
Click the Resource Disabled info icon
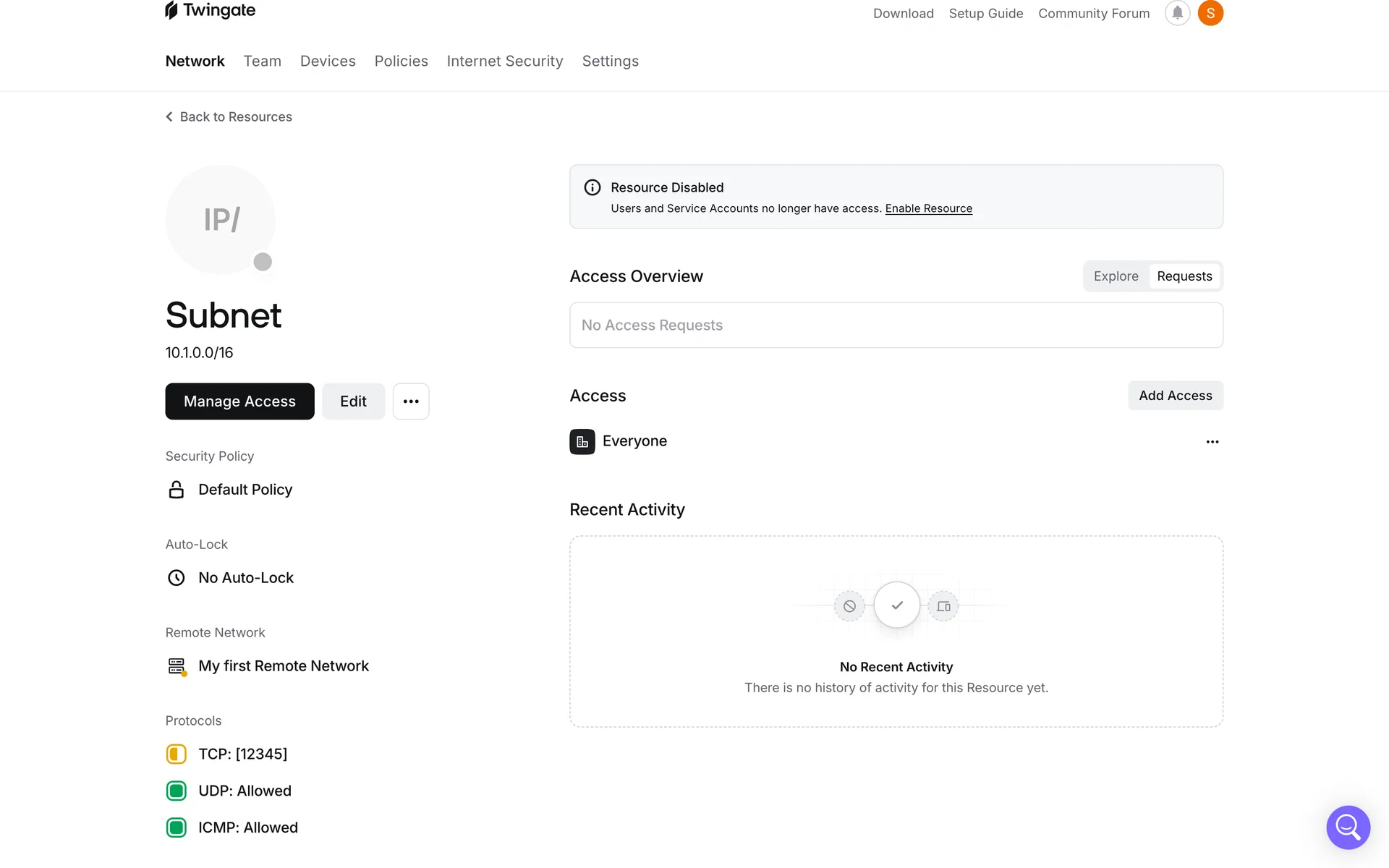(x=592, y=187)
